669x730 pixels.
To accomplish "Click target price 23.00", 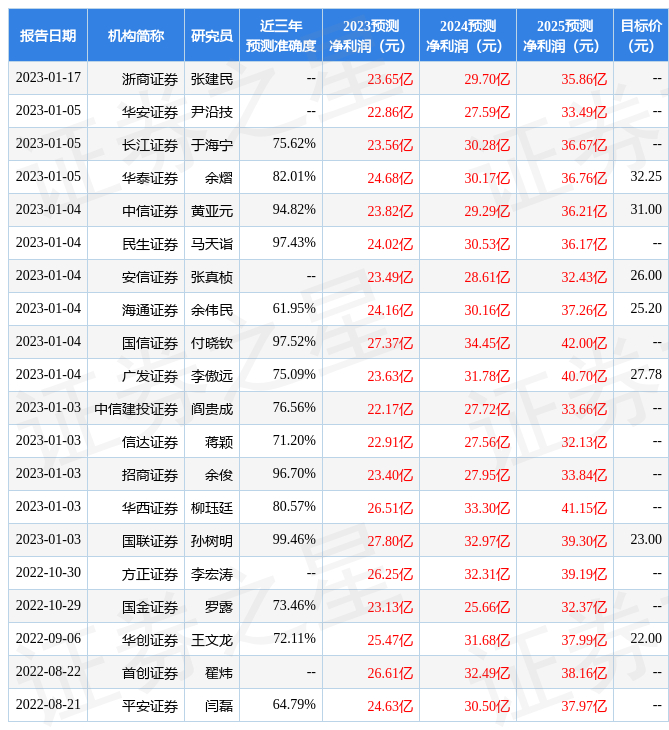I will click(x=646, y=539).
